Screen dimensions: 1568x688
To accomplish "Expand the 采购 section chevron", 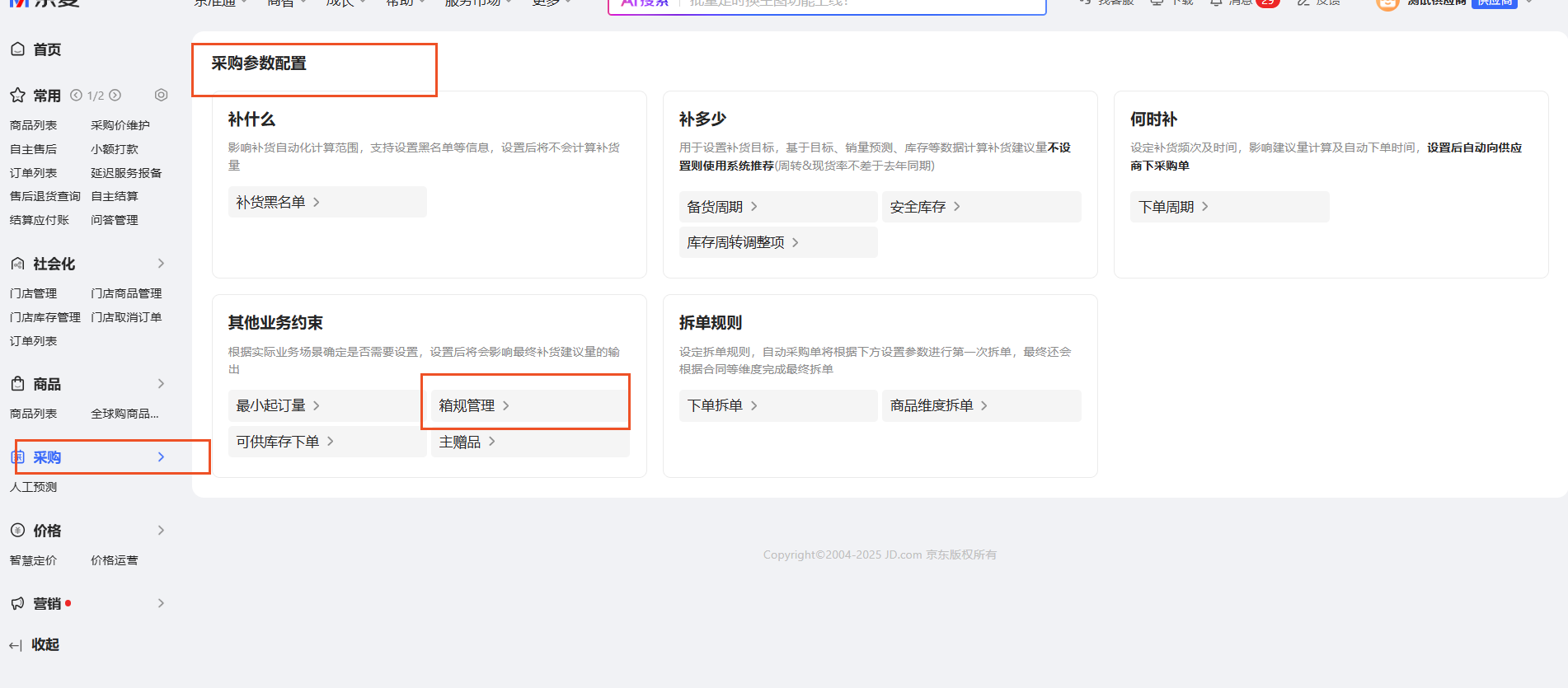I will [x=161, y=457].
